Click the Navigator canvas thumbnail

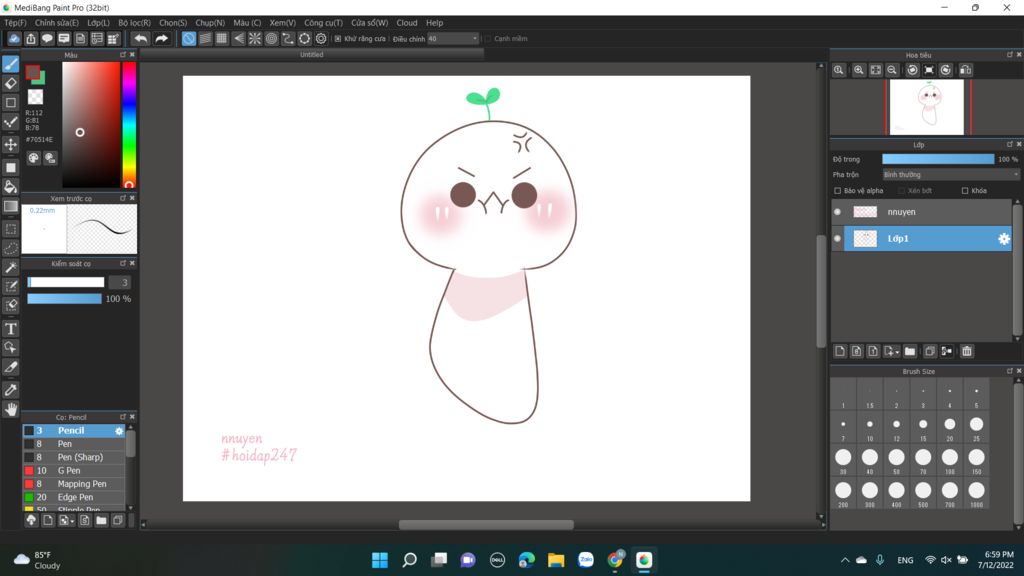coord(927,107)
